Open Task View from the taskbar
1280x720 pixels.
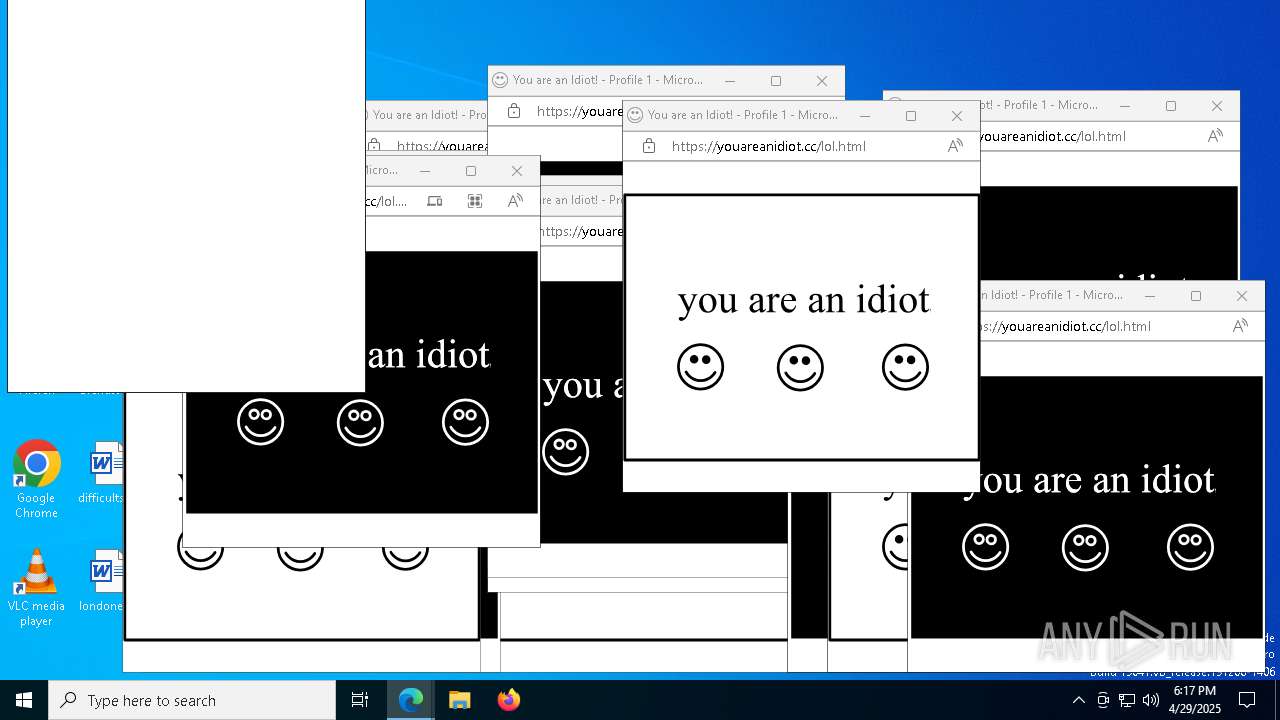360,700
